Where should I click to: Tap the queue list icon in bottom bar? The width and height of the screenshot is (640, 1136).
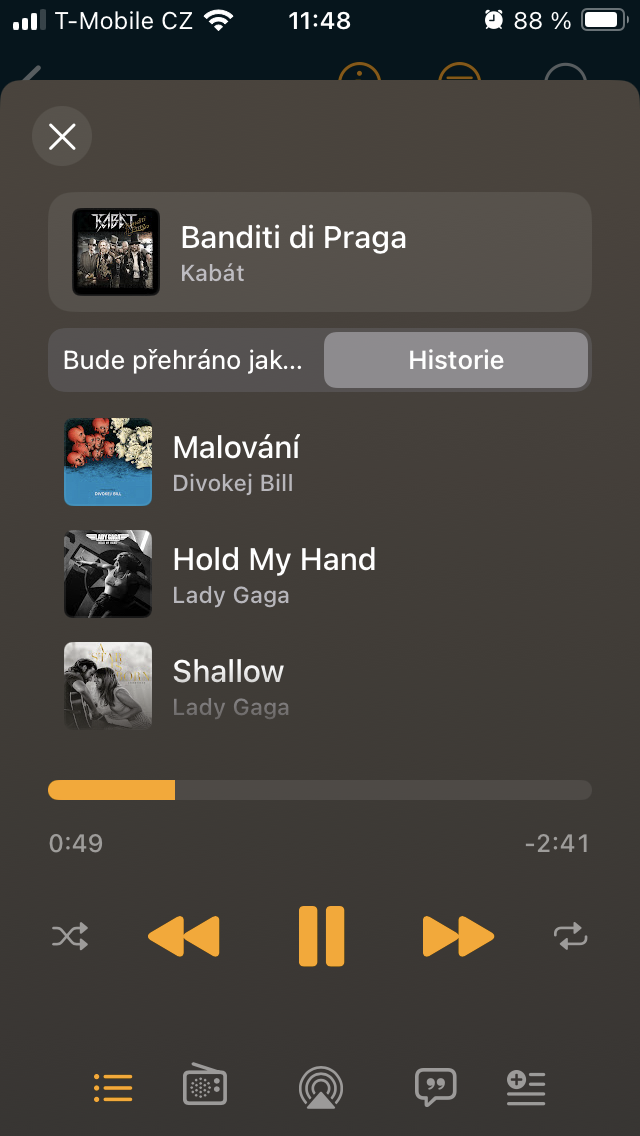click(113, 1086)
